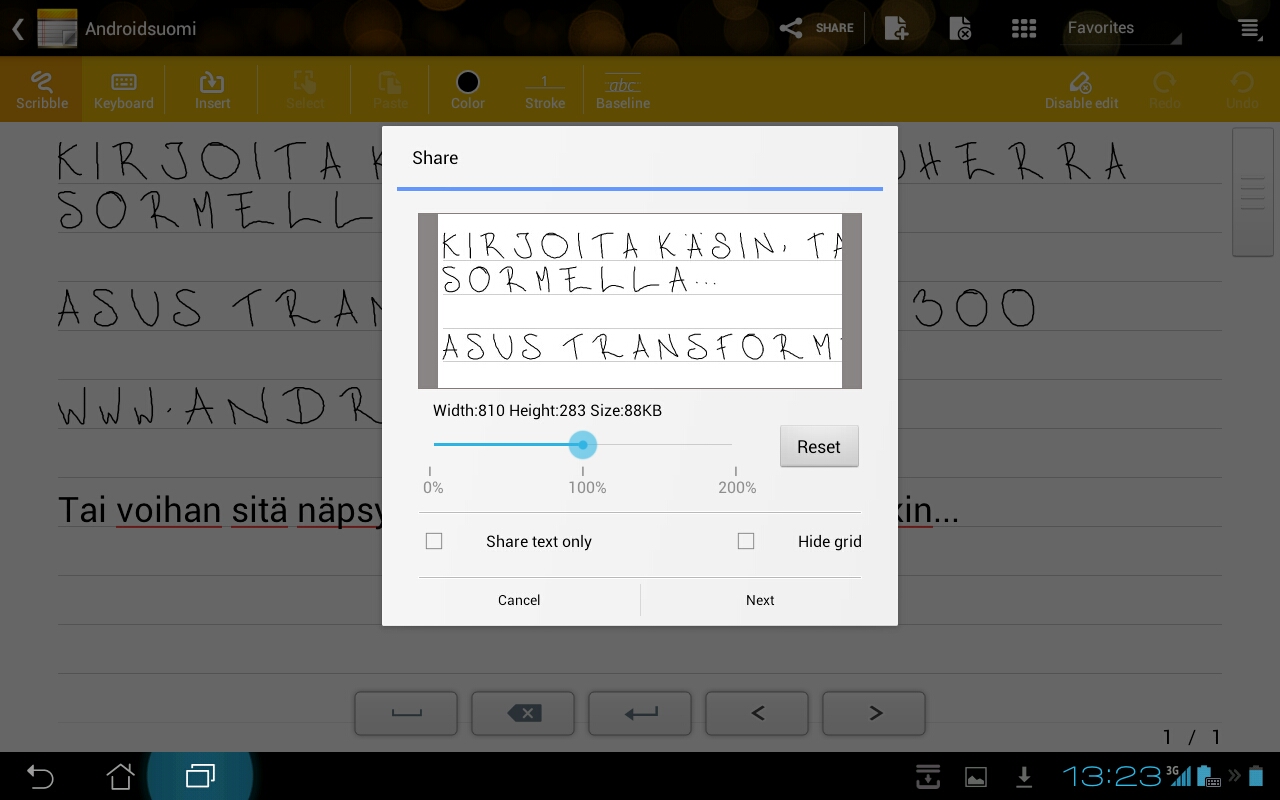This screenshot has height=800, width=1280.
Task: Open the pen Color picker
Action: [x=467, y=90]
